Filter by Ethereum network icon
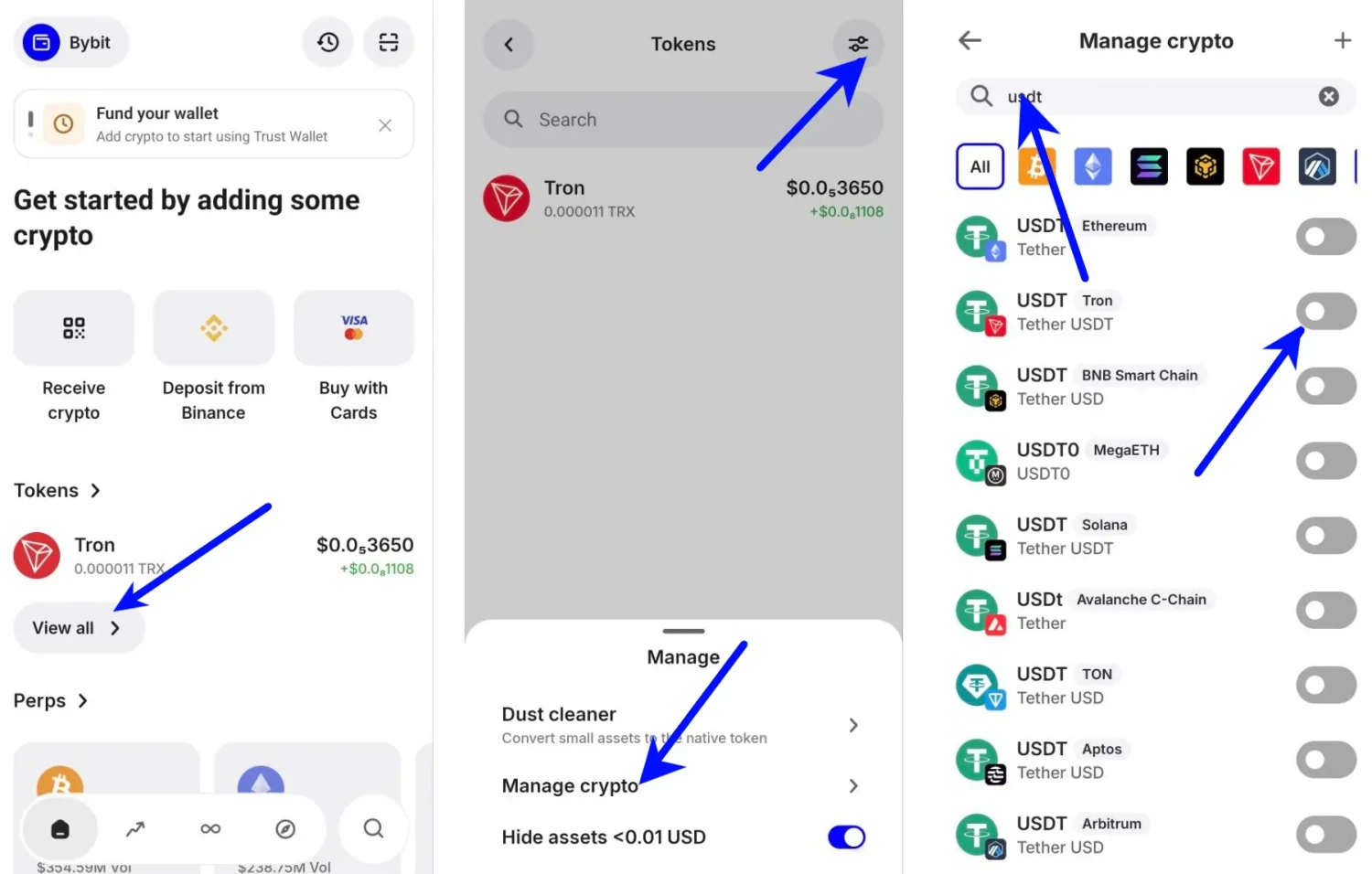1372x874 pixels. point(1093,167)
